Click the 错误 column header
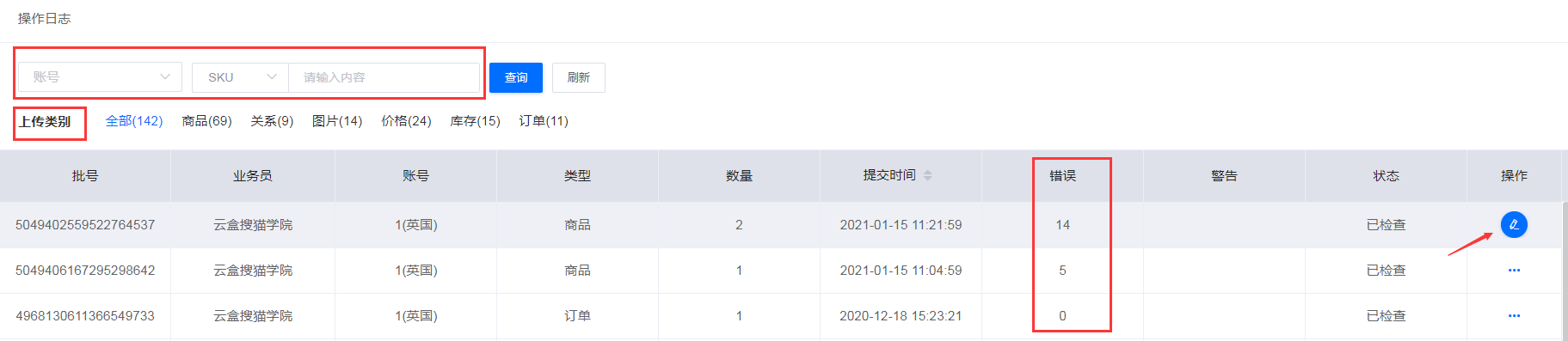1568x341 pixels. click(x=1062, y=176)
